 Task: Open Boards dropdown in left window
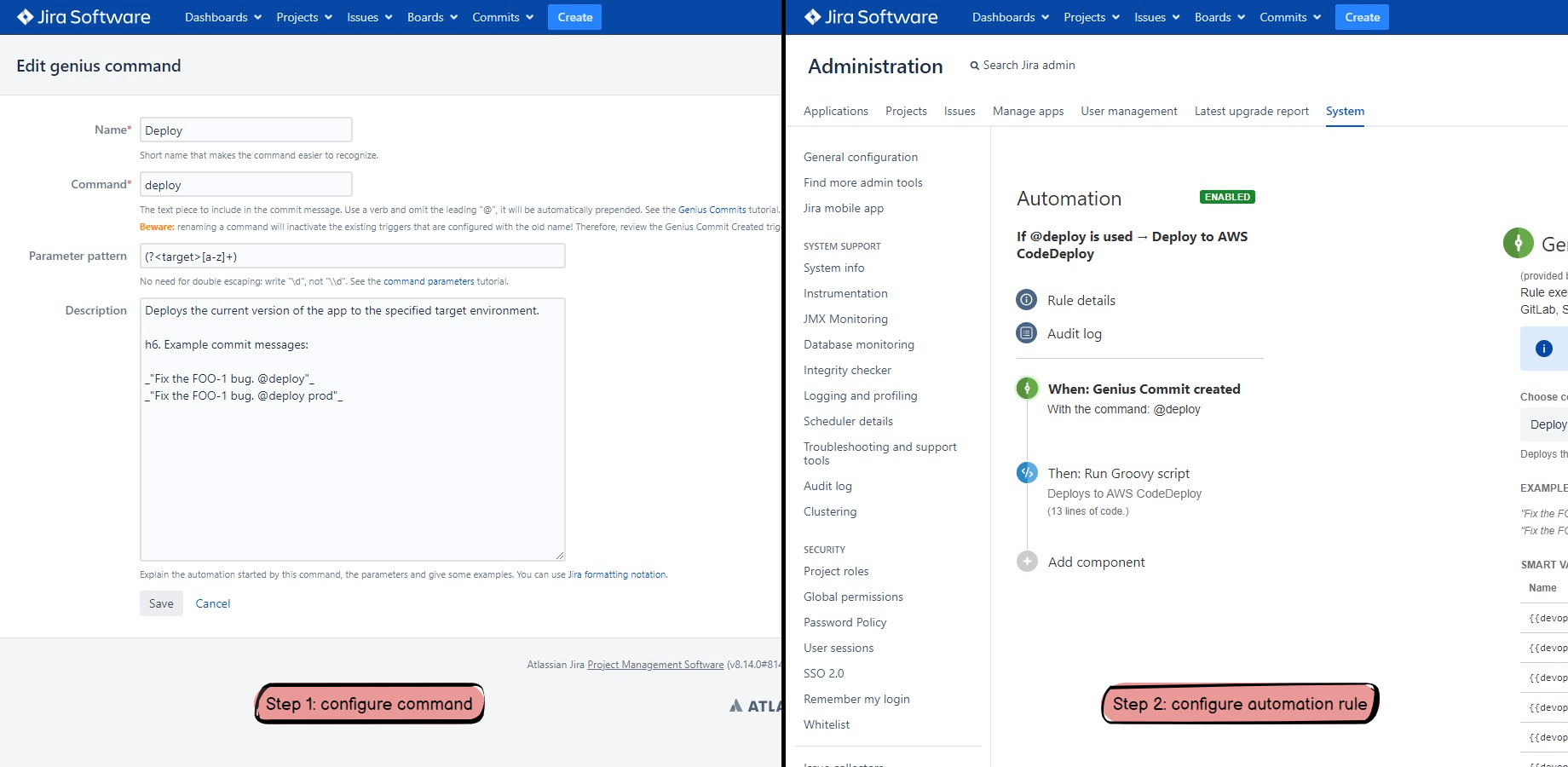click(x=433, y=17)
